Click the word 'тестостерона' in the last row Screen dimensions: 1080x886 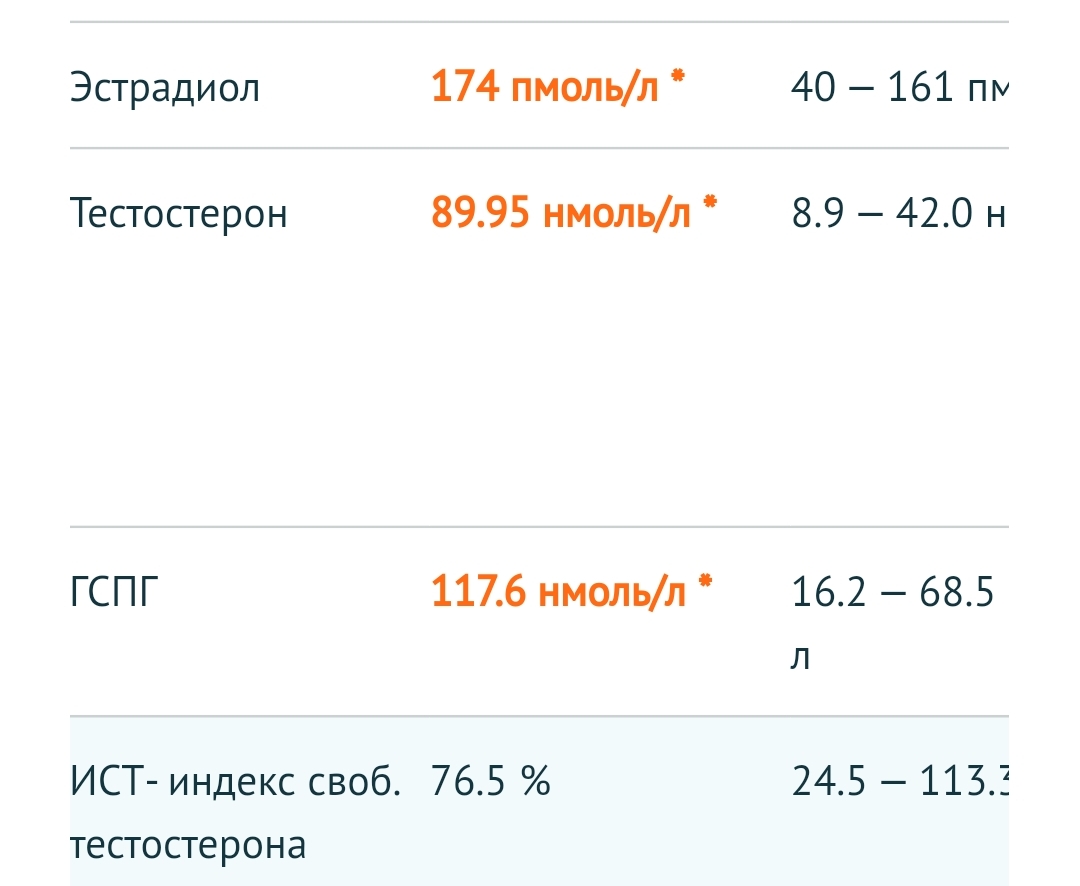pyautogui.click(x=188, y=845)
